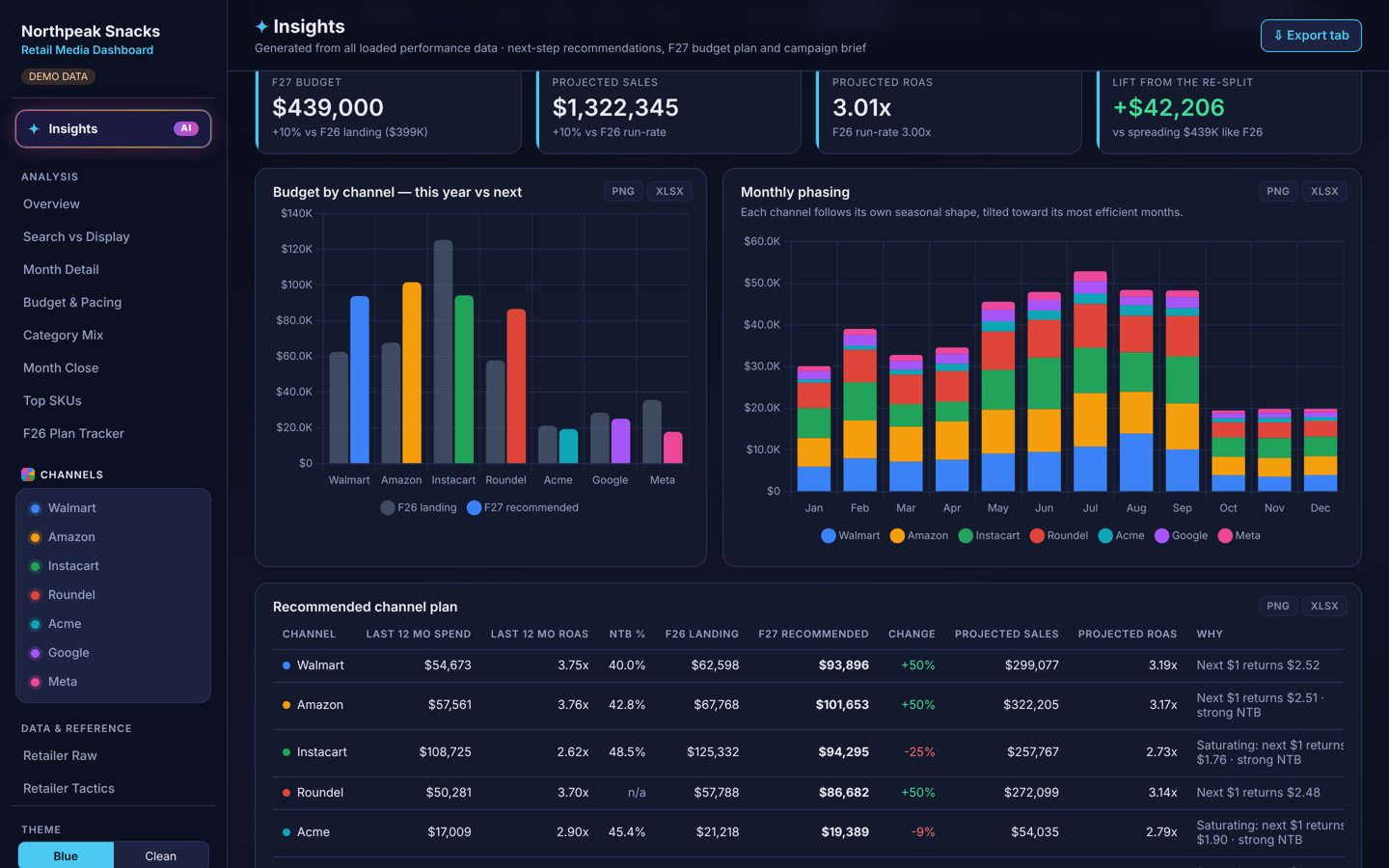Export Budget by channel chart as PNG
The image size is (1389, 868).
pyautogui.click(x=623, y=192)
